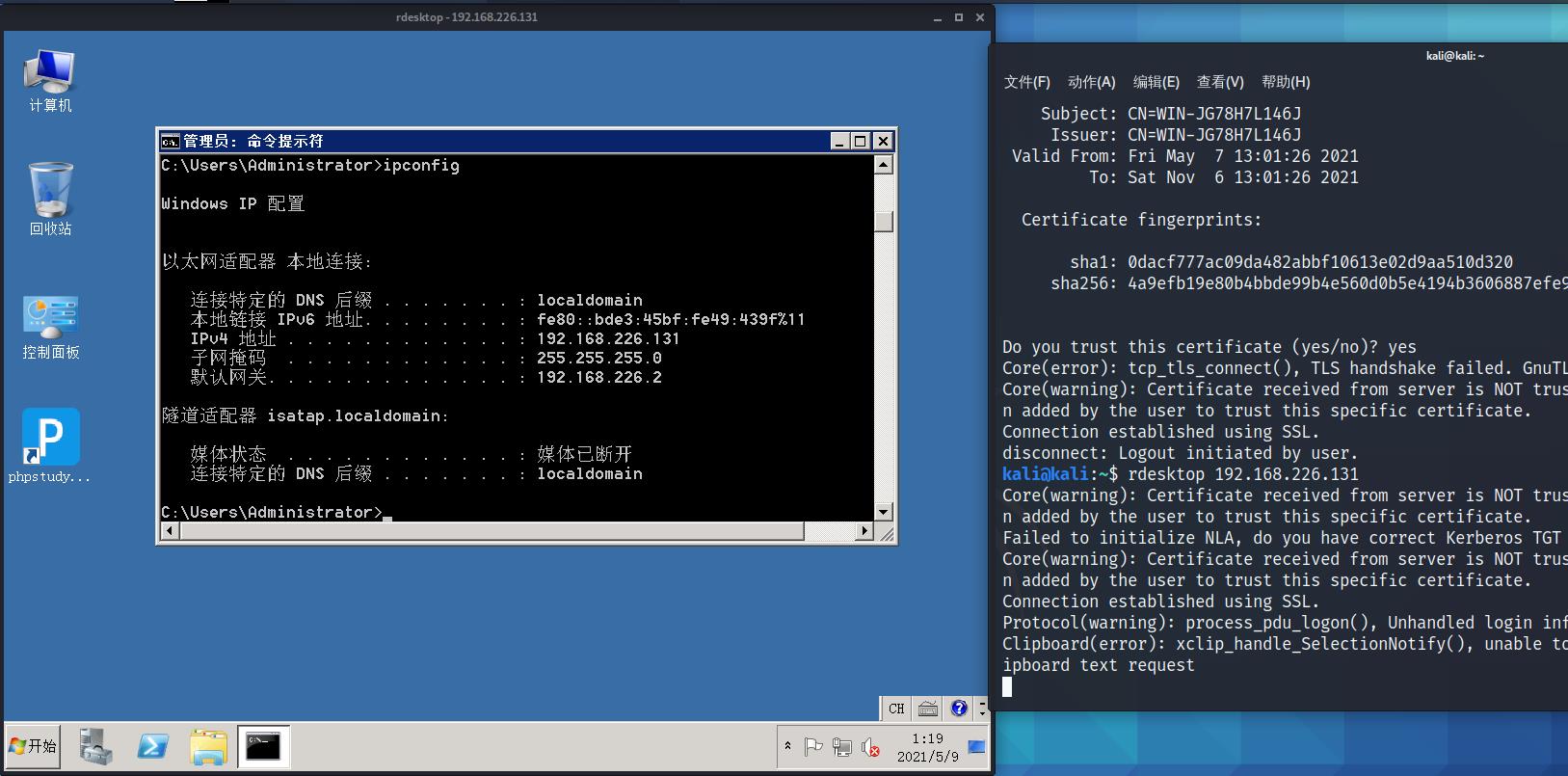Close the 命令提示符 window
The height and width of the screenshot is (776, 1568).
tap(883, 141)
